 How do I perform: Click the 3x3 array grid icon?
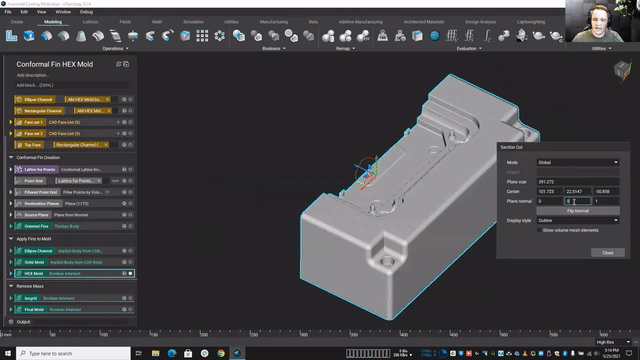click(x=202, y=36)
